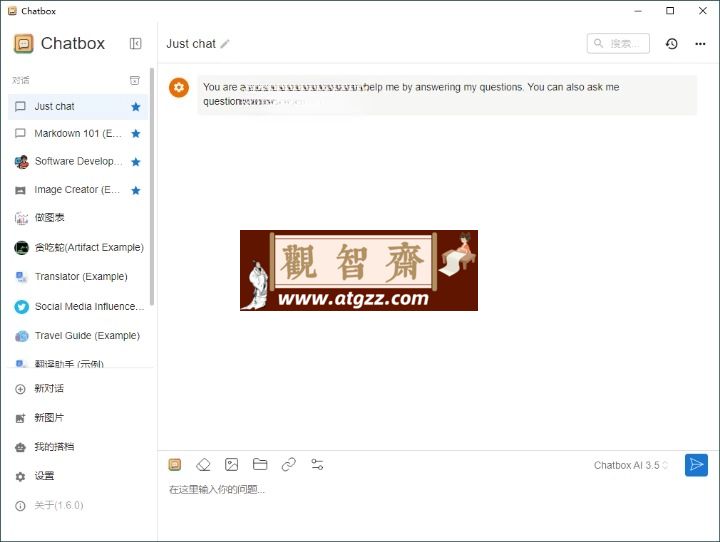The height and width of the screenshot is (542, 720).
Task: Click the Travel Guide globe icon
Action: pyautogui.click(x=21, y=336)
